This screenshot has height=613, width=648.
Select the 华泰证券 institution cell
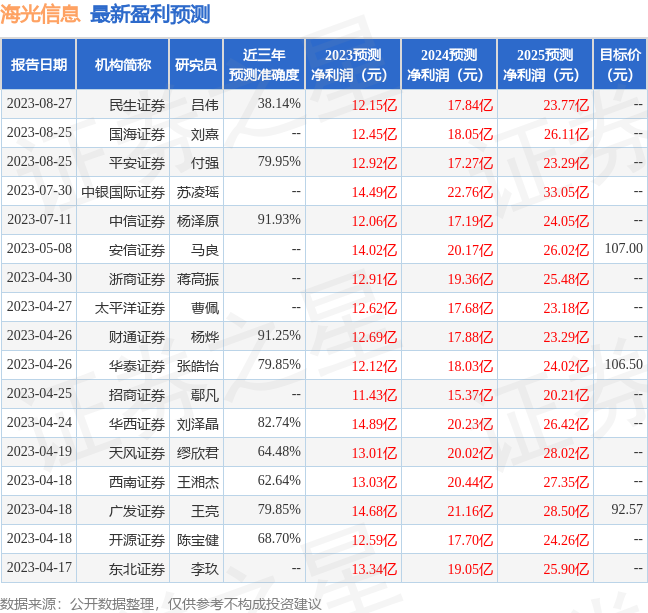[x=136, y=365]
